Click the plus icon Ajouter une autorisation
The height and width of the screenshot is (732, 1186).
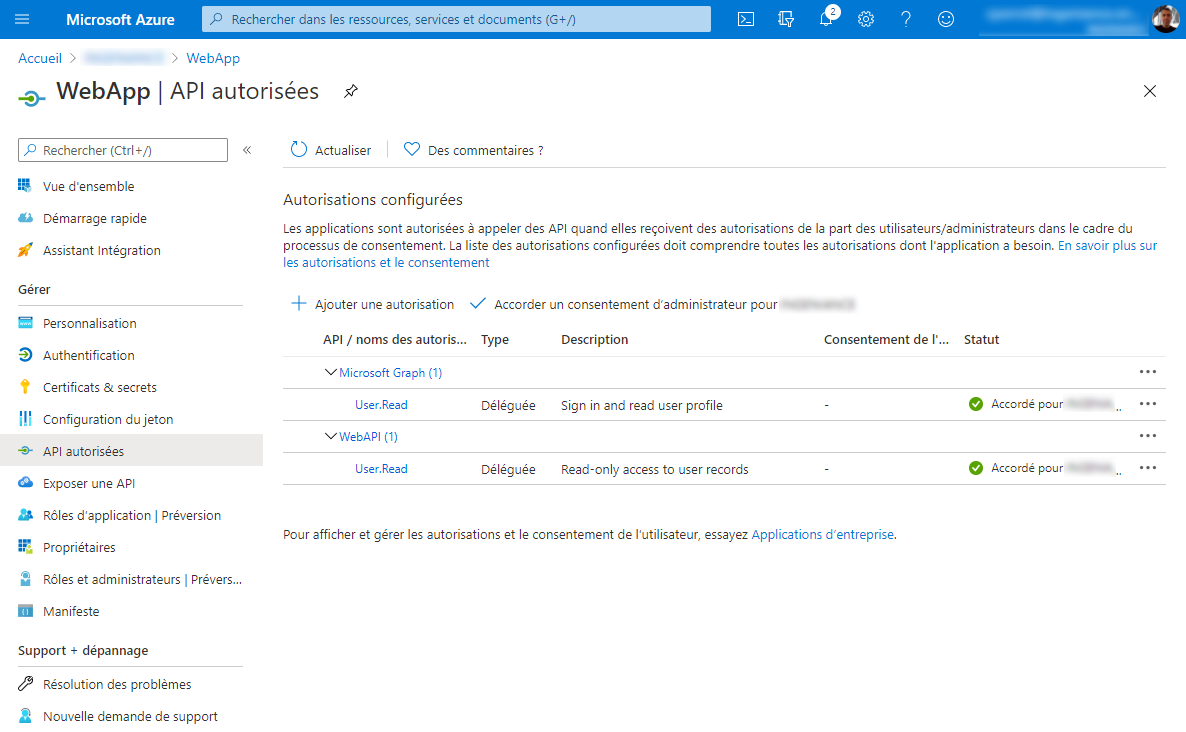pyautogui.click(x=299, y=304)
